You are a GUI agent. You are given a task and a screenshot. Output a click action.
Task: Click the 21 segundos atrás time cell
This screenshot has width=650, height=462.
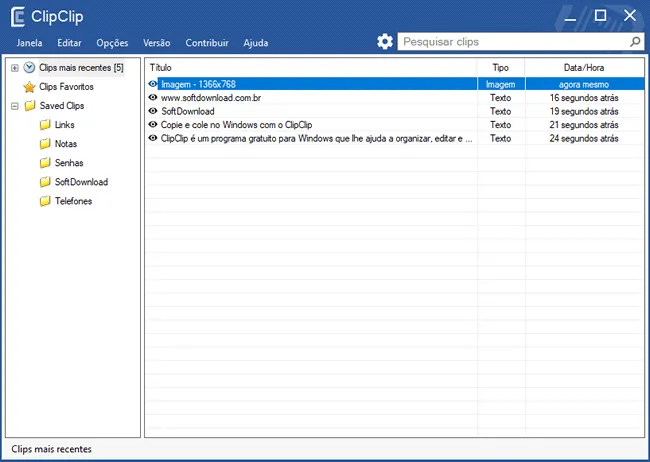pyautogui.click(x=584, y=124)
